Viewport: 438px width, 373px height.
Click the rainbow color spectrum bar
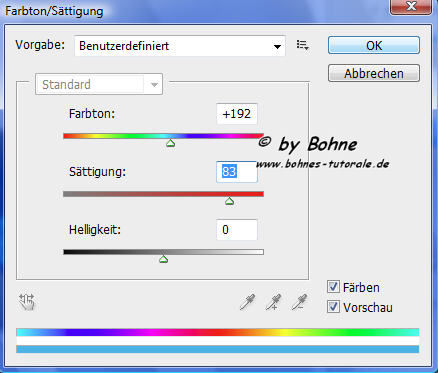click(x=217, y=332)
